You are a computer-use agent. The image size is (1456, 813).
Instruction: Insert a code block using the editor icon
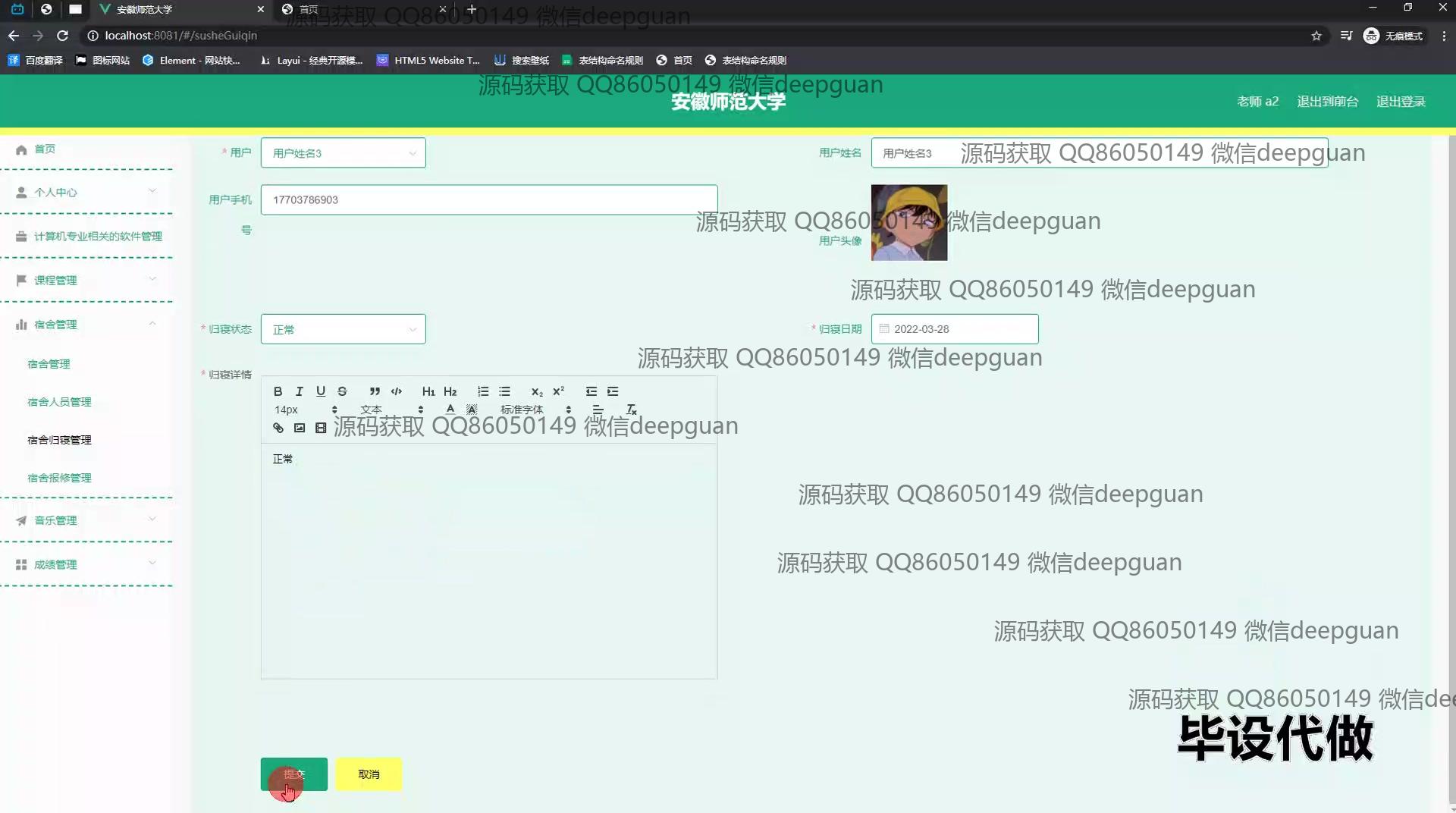pos(396,391)
